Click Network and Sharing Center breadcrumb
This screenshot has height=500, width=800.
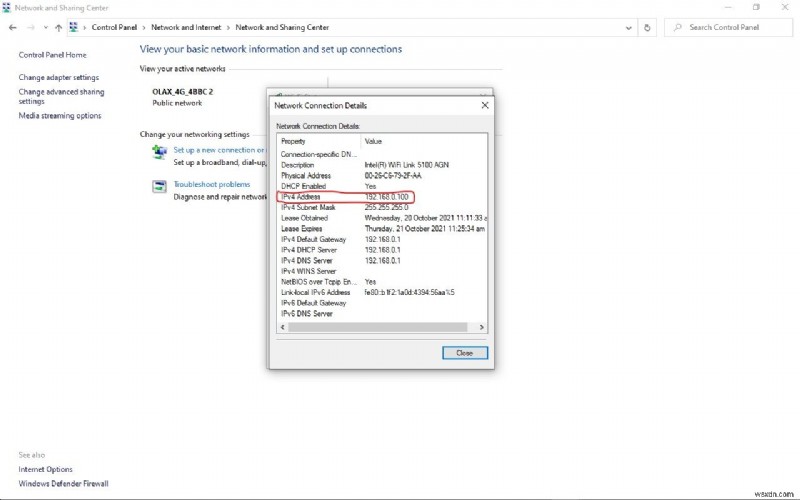pyautogui.click(x=282, y=28)
